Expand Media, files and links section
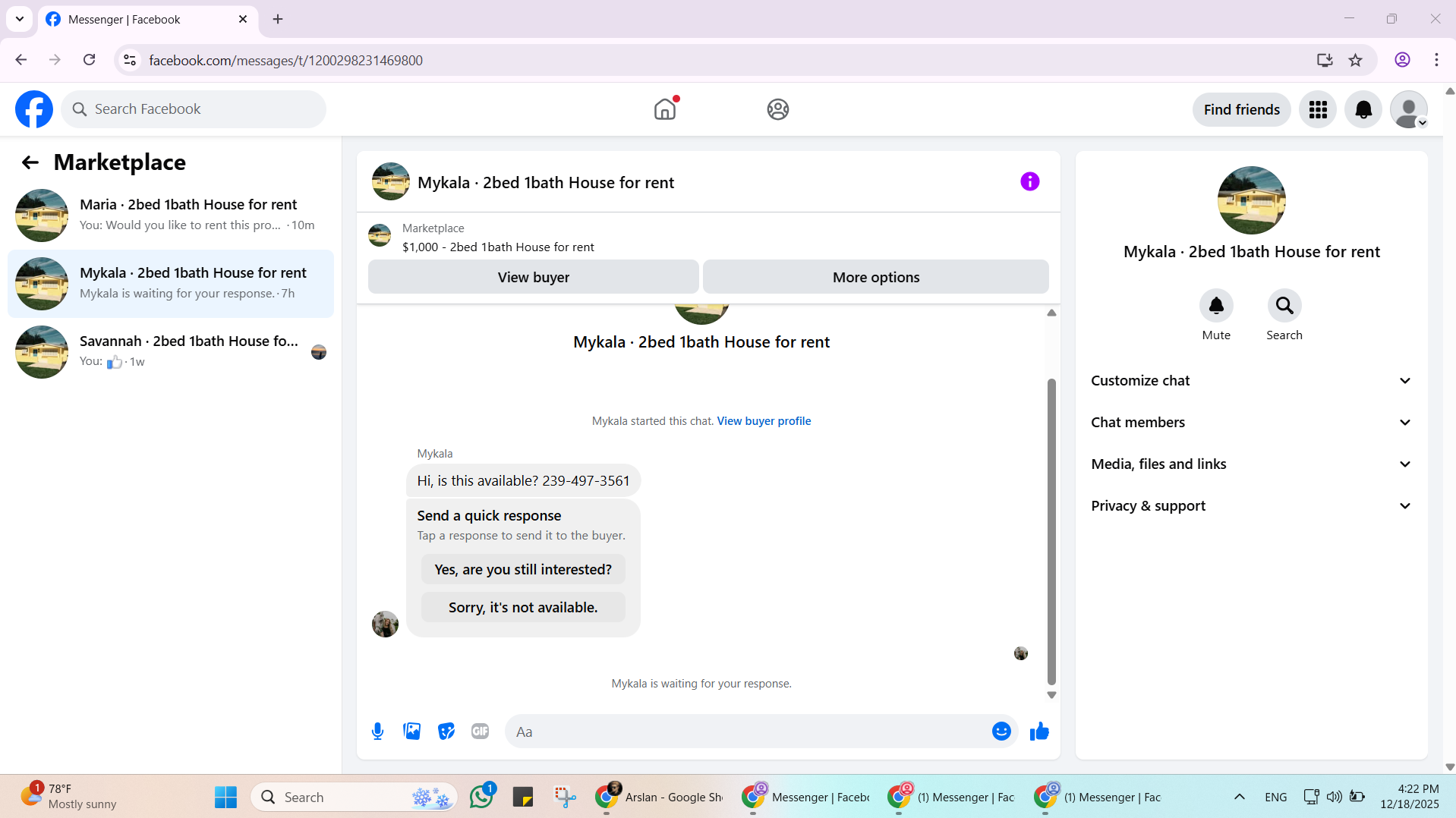This screenshot has width=1456, height=818. point(1252,464)
